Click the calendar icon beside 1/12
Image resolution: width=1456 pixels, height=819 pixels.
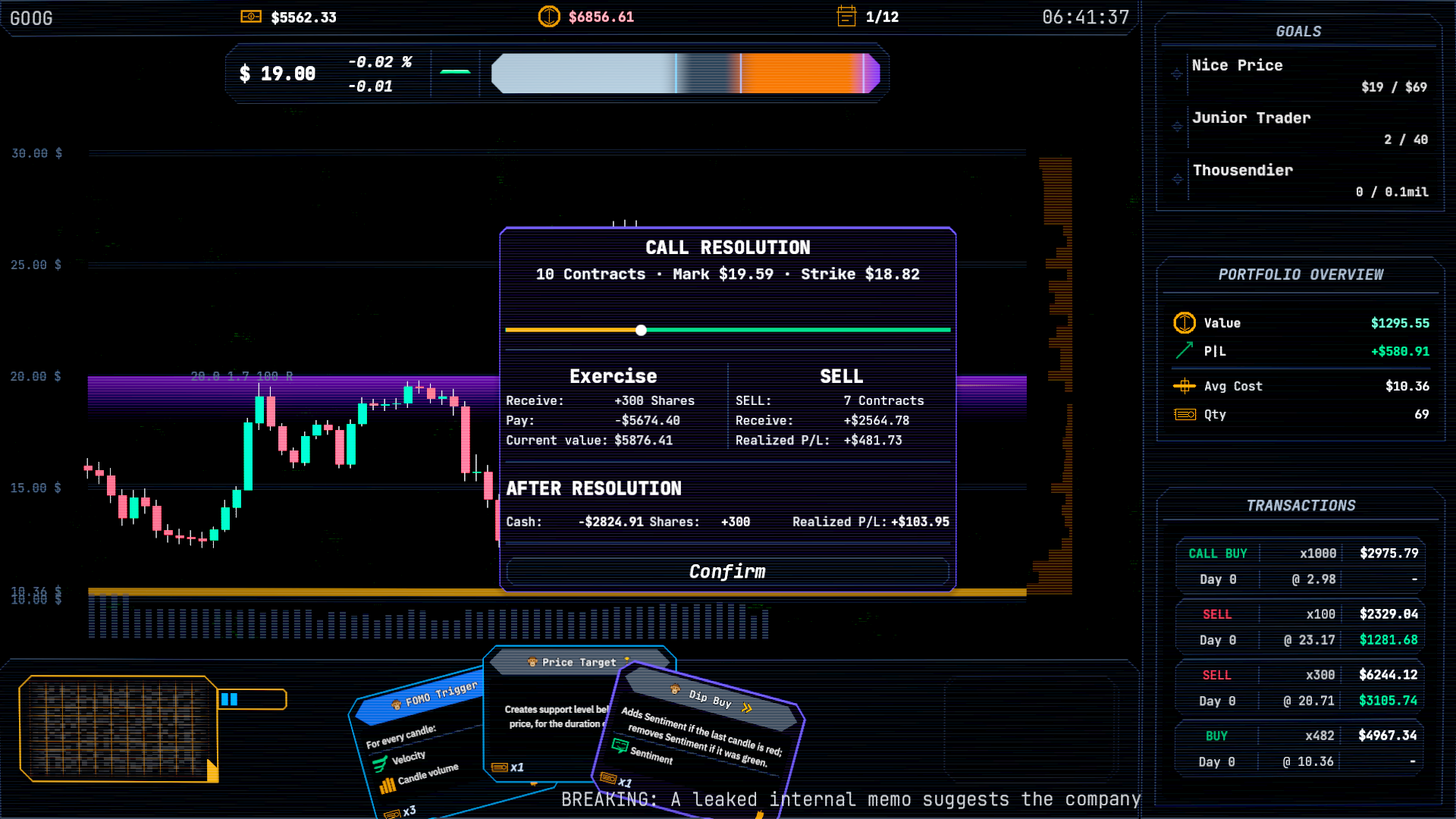(846, 16)
